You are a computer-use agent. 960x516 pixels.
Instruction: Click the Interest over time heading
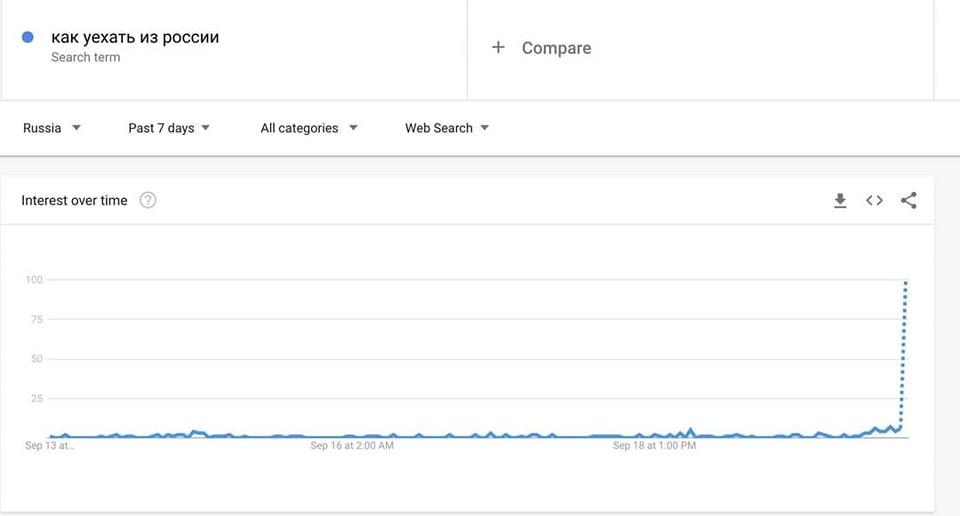pyautogui.click(x=74, y=200)
